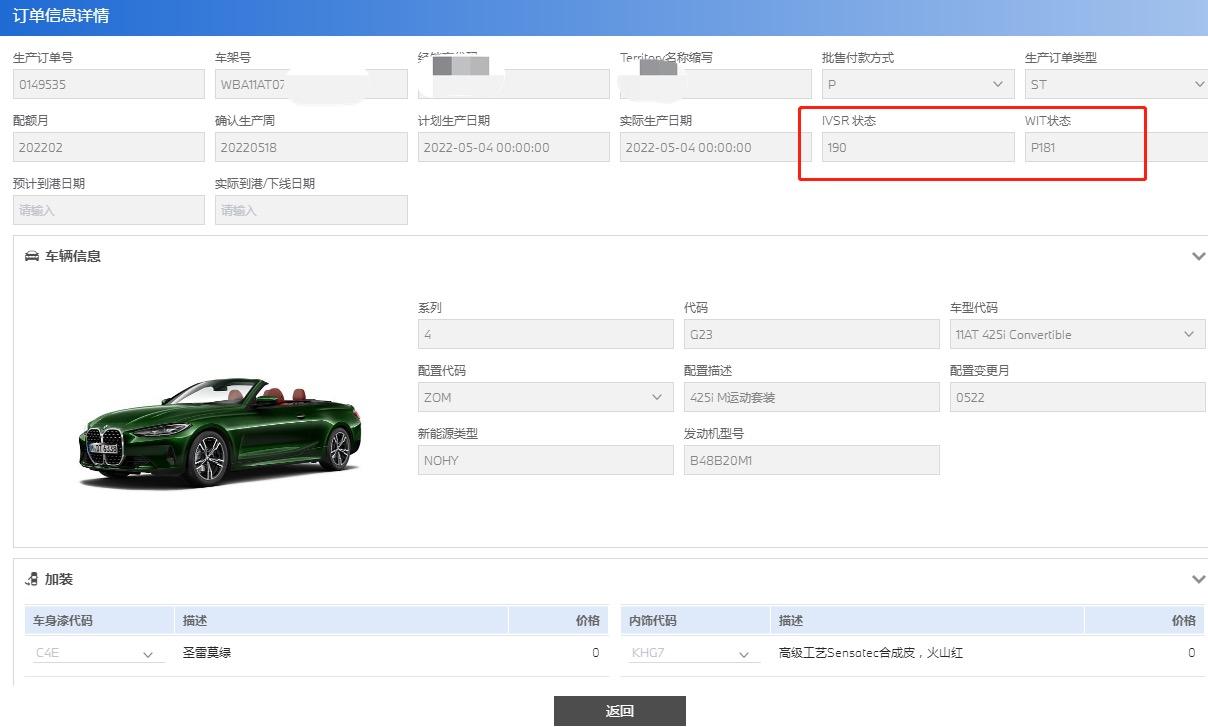Click the 新能源类型 field NOHY
The image size is (1208, 727).
545,460
